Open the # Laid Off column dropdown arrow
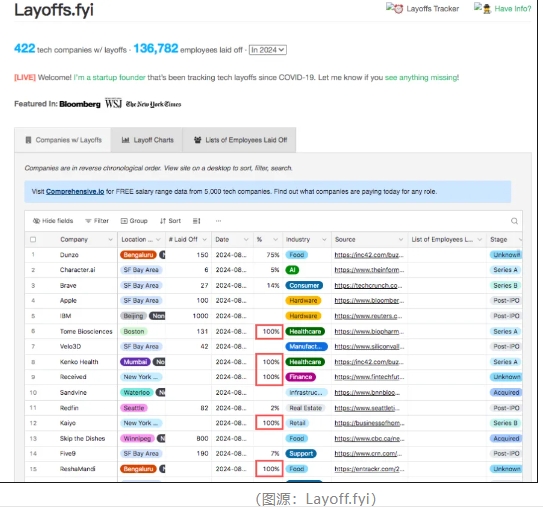 (205, 240)
